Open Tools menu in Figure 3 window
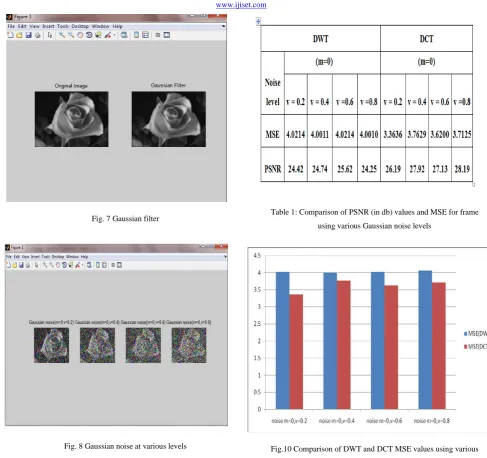487x458 pixels. tap(63, 26)
